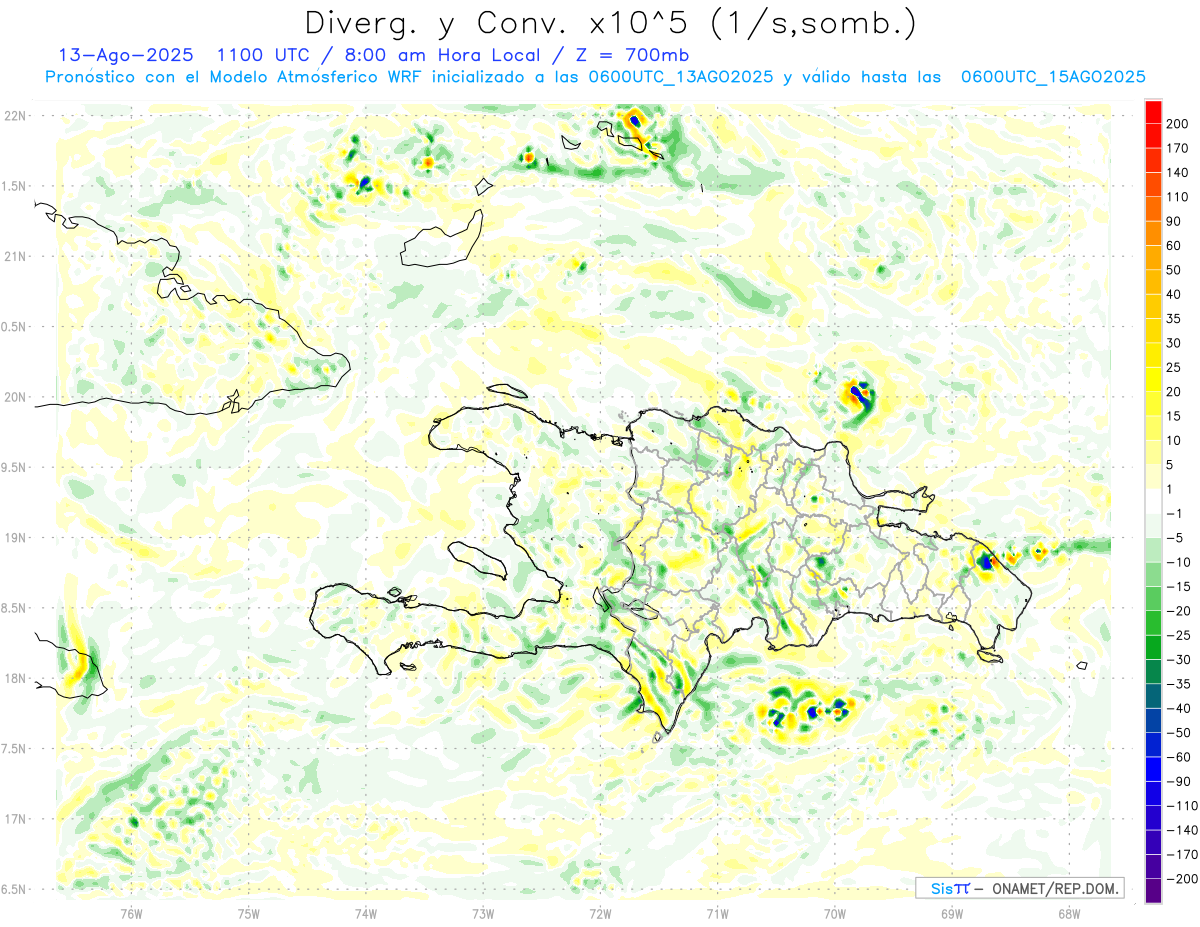1200x927 pixels.
Task: Click the 73W longitude label
Action: (483, 913)
